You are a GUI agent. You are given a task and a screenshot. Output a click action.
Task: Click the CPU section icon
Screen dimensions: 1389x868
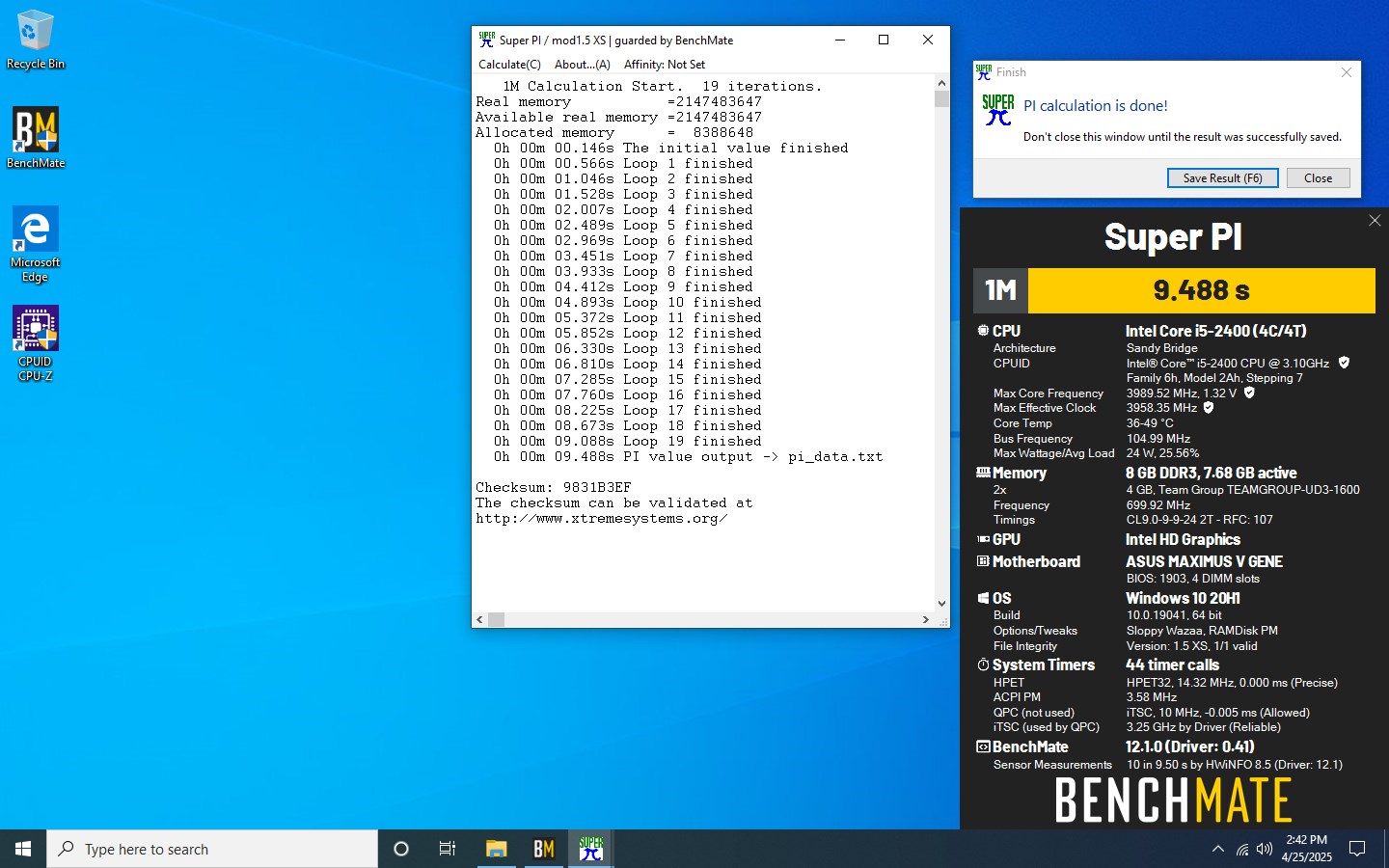(x=983, y=331)
